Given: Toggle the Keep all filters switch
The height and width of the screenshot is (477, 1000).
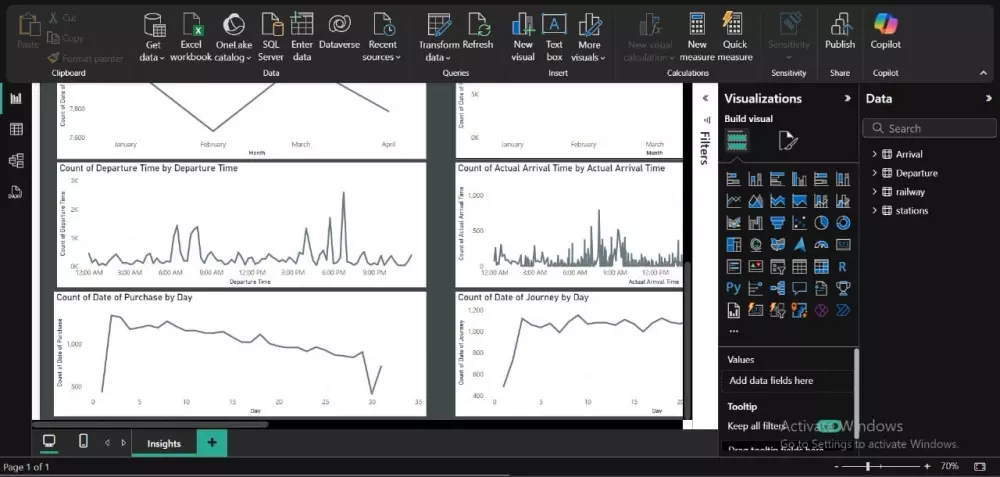Looking at the screenshot, I should [x=829, y=425].
